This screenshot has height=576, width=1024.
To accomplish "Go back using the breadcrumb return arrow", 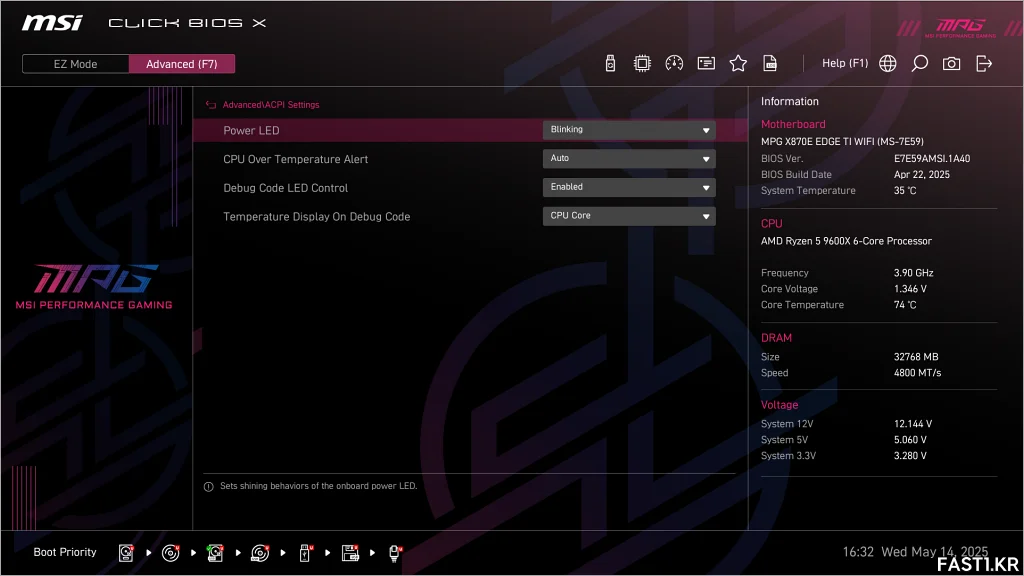I will click(x=210, y=104).
